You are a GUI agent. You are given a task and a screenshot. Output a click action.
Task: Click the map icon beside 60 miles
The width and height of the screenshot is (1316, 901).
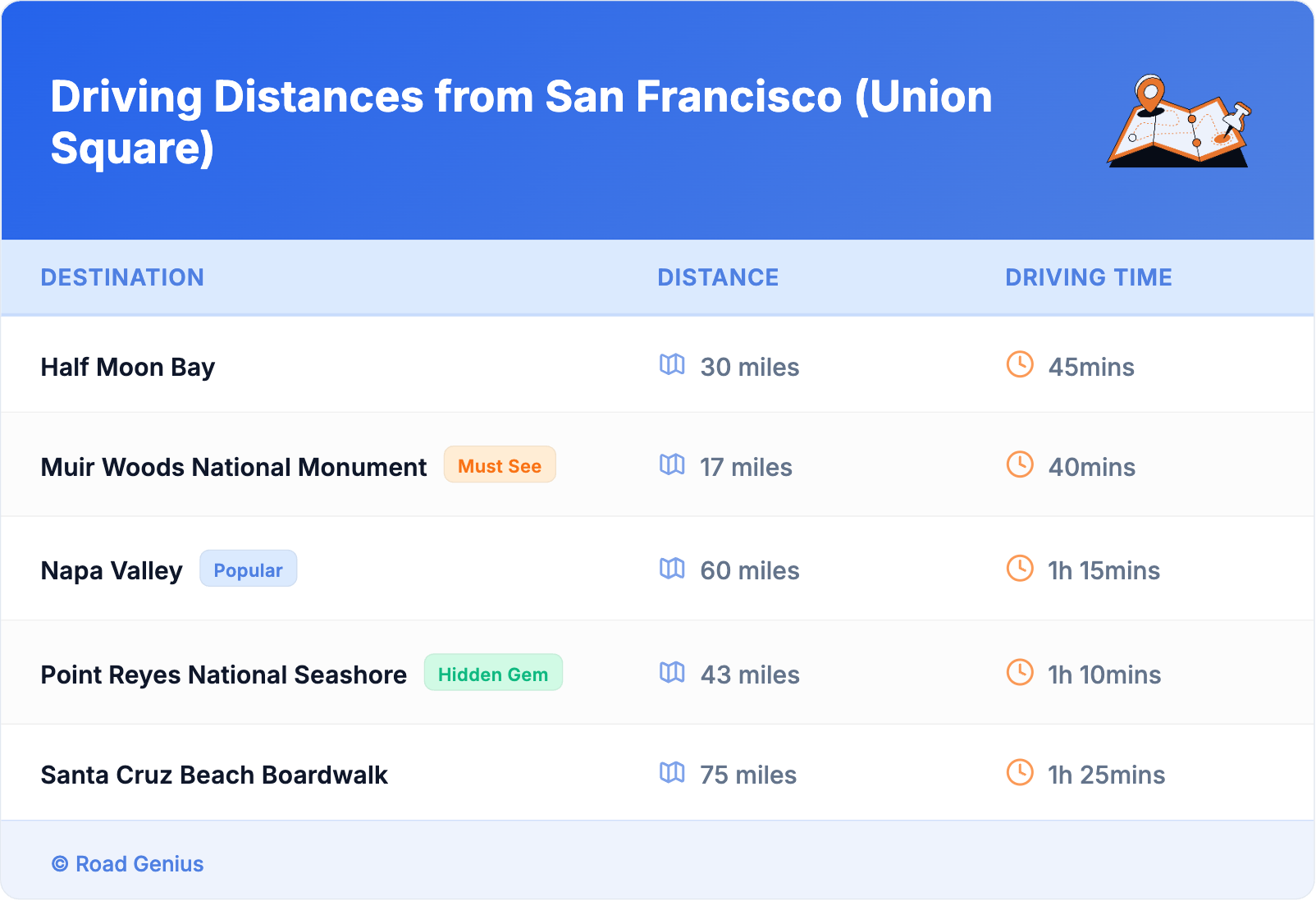point(672,568)
